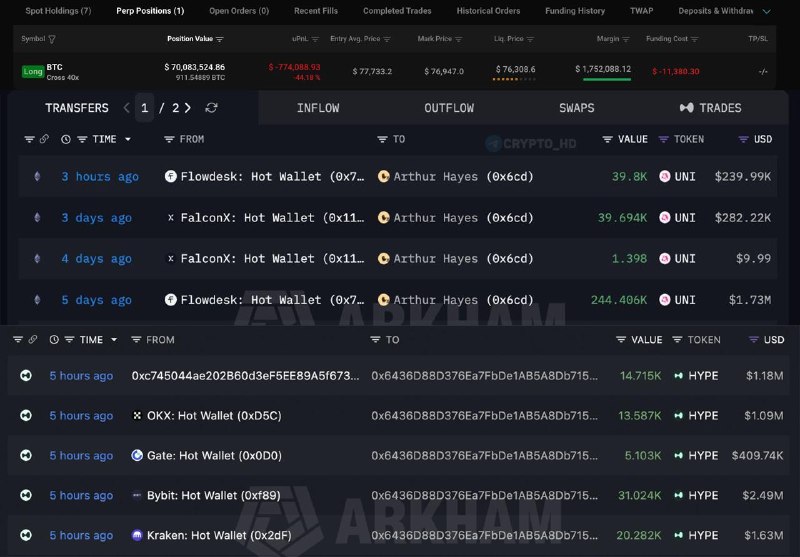Select the Recent Fills tab
The width and height of the screenshot is (800, 557).
point(316,11)
